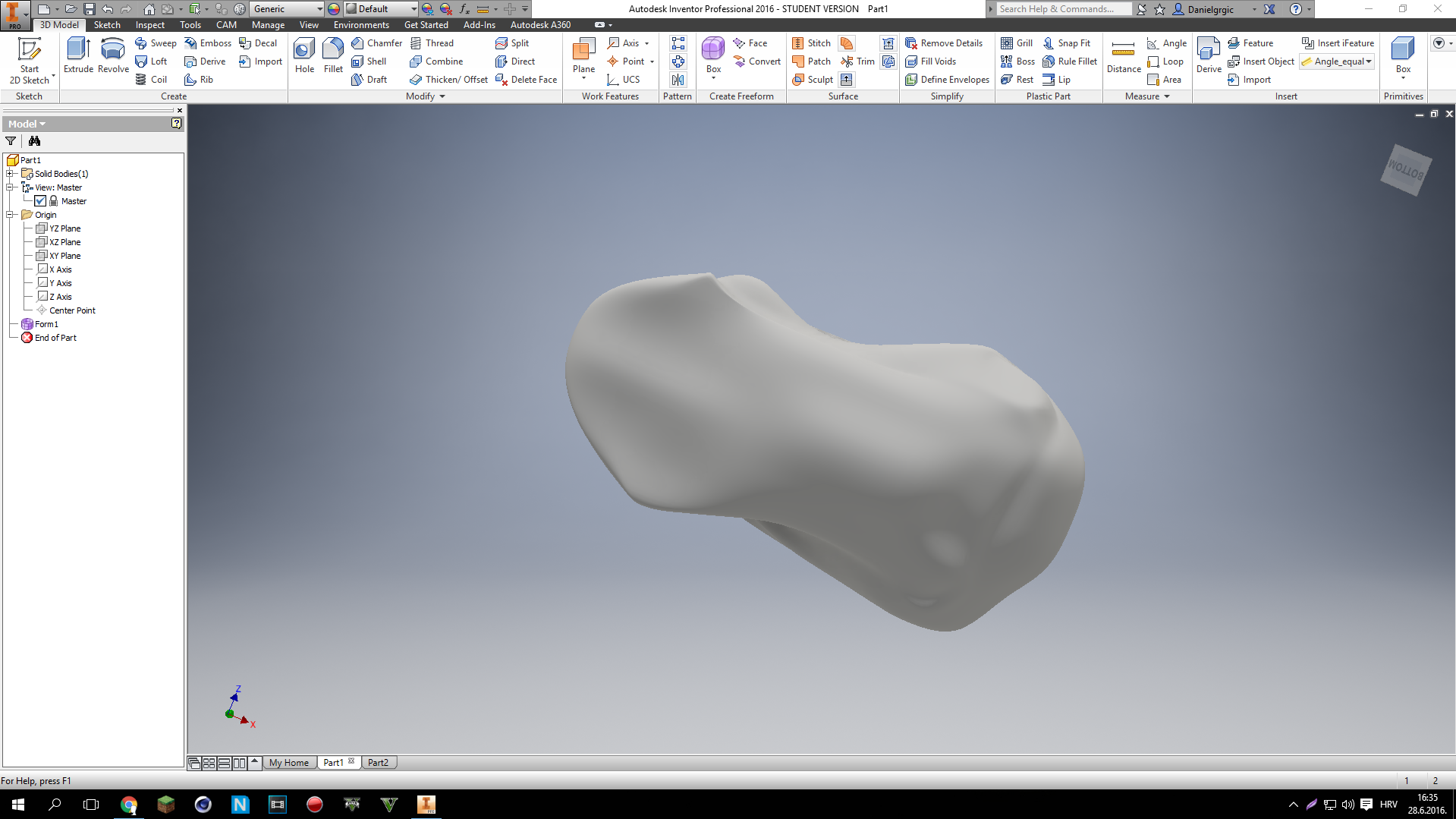Screen dimensions: 1456x819
Task: Click the Search Help & Commands field
Action: coord(1063,9)
